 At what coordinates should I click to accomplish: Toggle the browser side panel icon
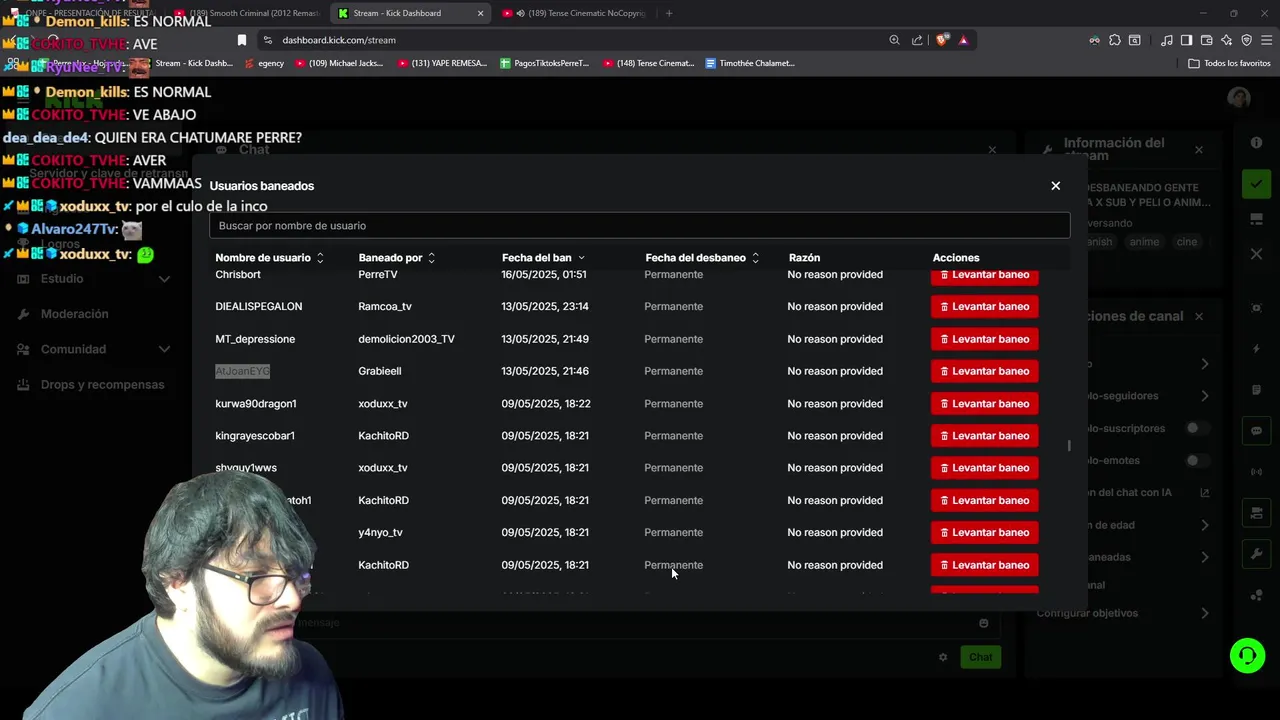point(1186,40)
